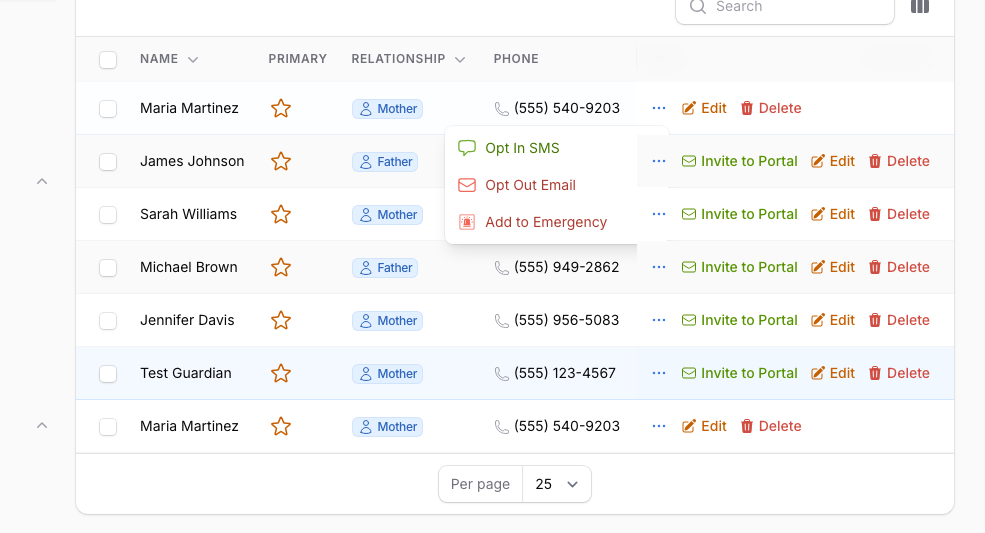Click the Father badge for James Johnson
Image resolution: width=985 pixels, height=533 pixels.
(x=385, y=162)
